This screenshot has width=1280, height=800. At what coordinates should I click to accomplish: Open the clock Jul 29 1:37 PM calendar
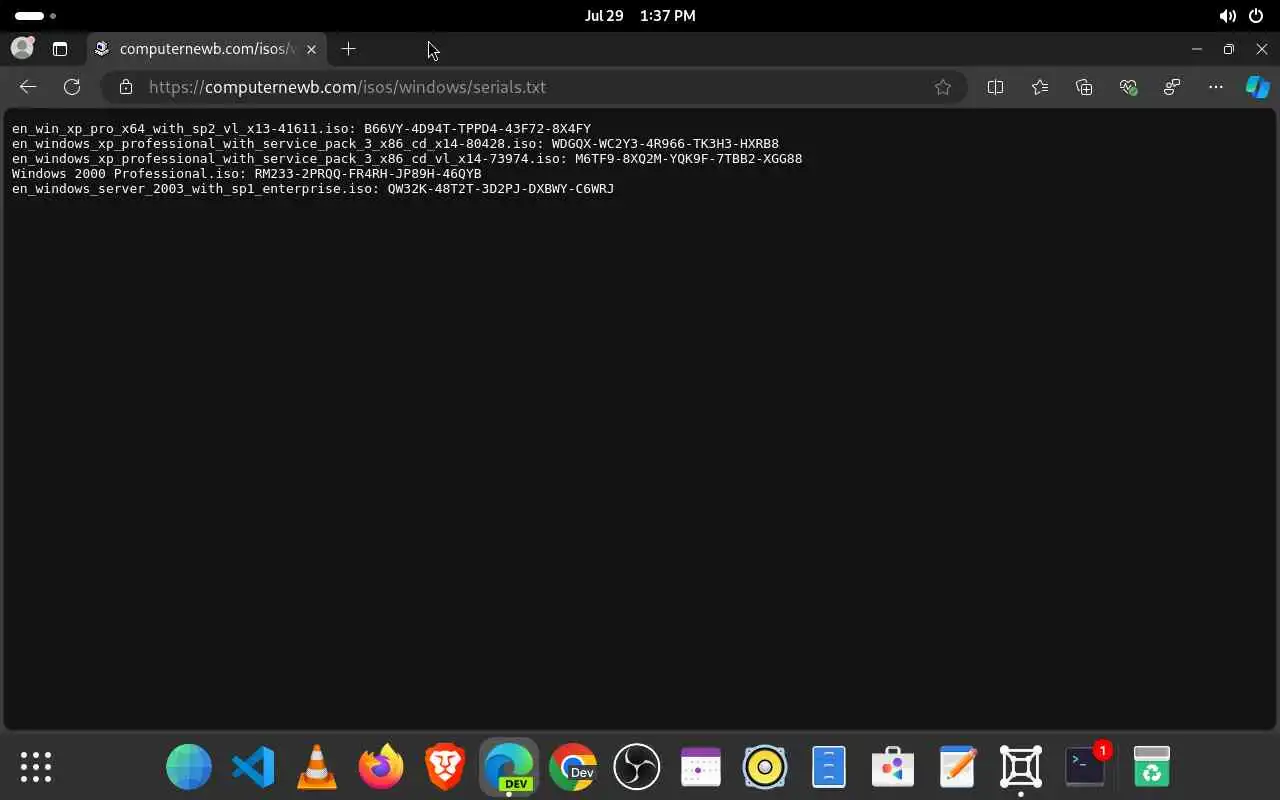[x=640, y=16]
